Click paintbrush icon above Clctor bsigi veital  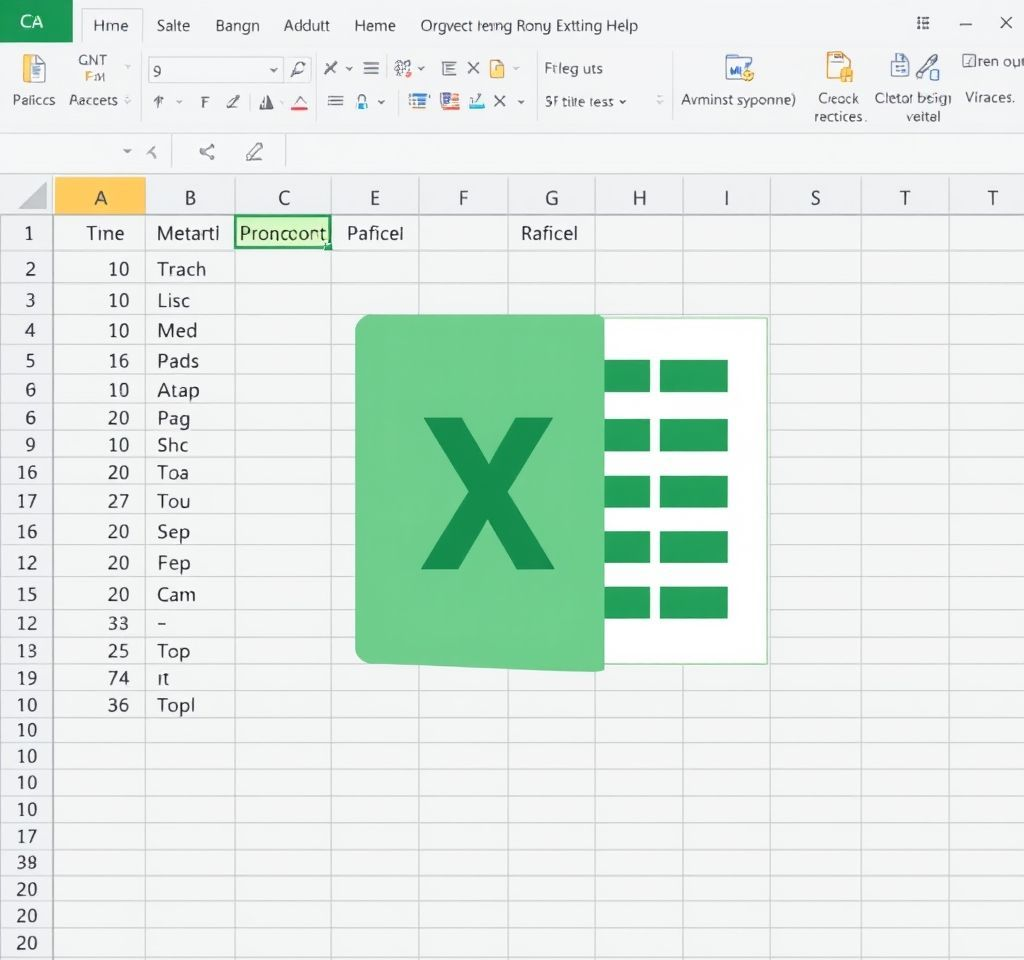(928, 67)
